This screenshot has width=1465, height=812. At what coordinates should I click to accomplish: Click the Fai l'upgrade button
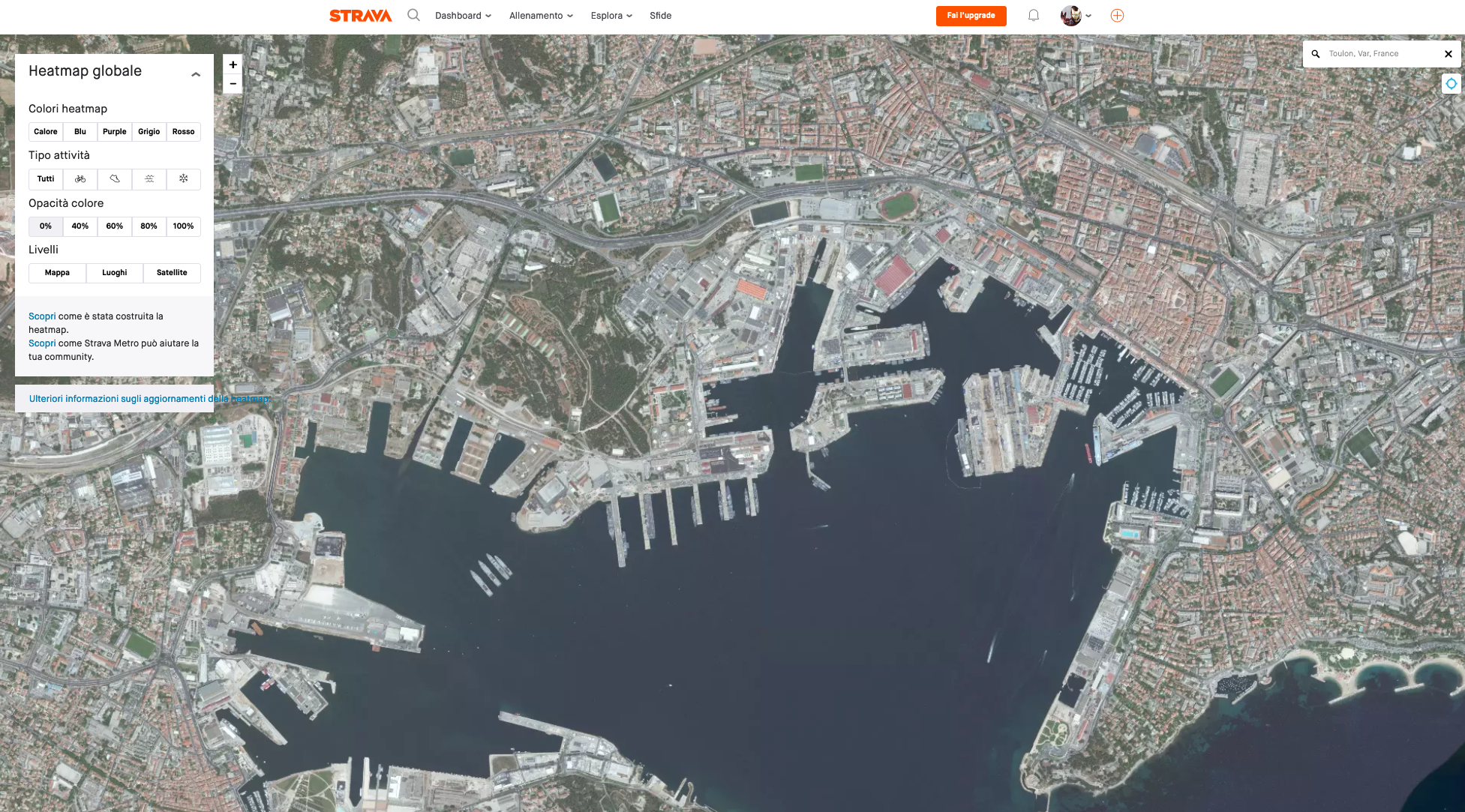pyautogui.click(x=971, y=15)
